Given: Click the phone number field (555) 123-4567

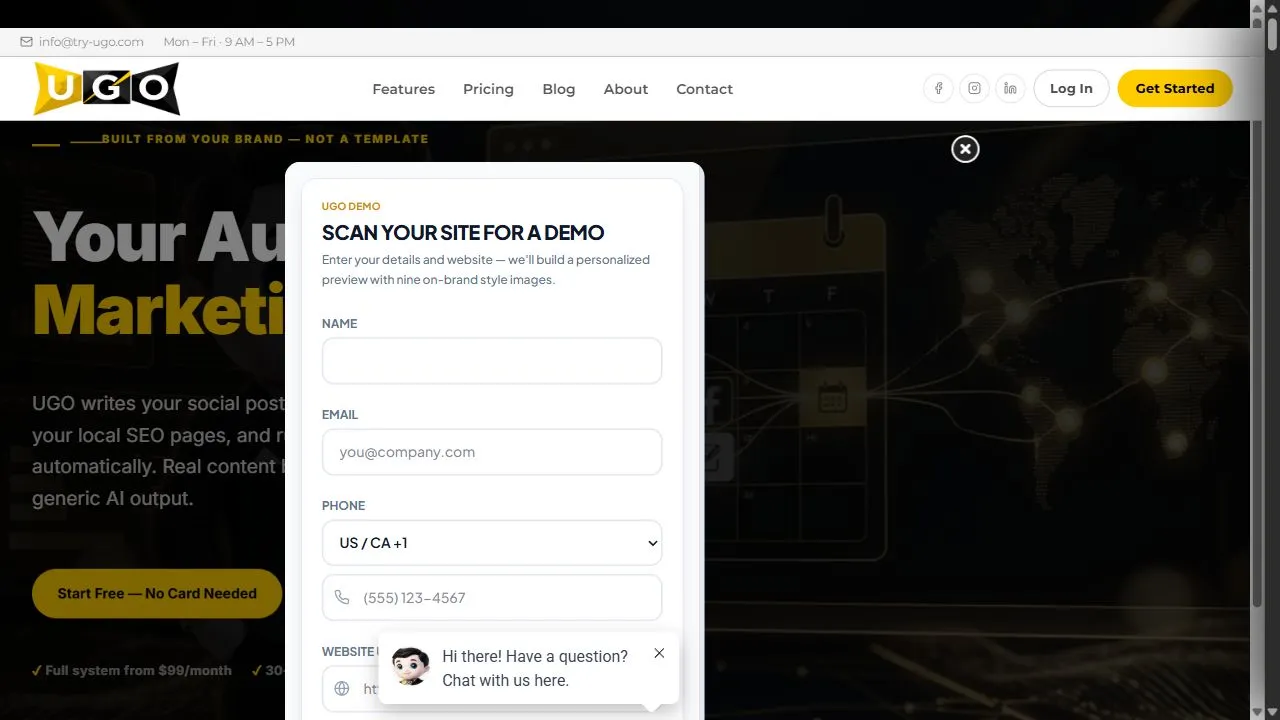Looking at the screenshot, I should click(x=492, y=598).
